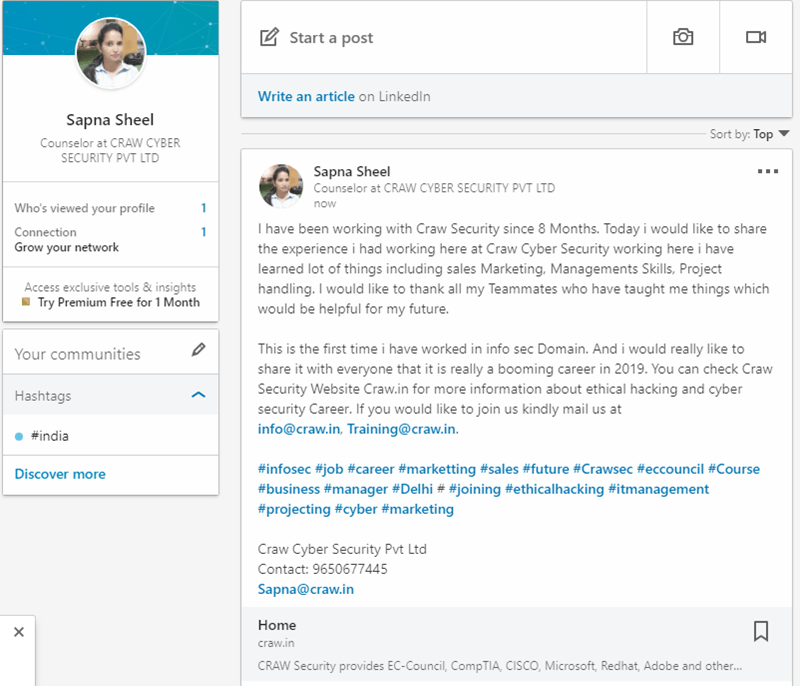This screenshot has width=800, height=686.
Task: Click the 'now' post timestamp
Action: tap(325, 204)
